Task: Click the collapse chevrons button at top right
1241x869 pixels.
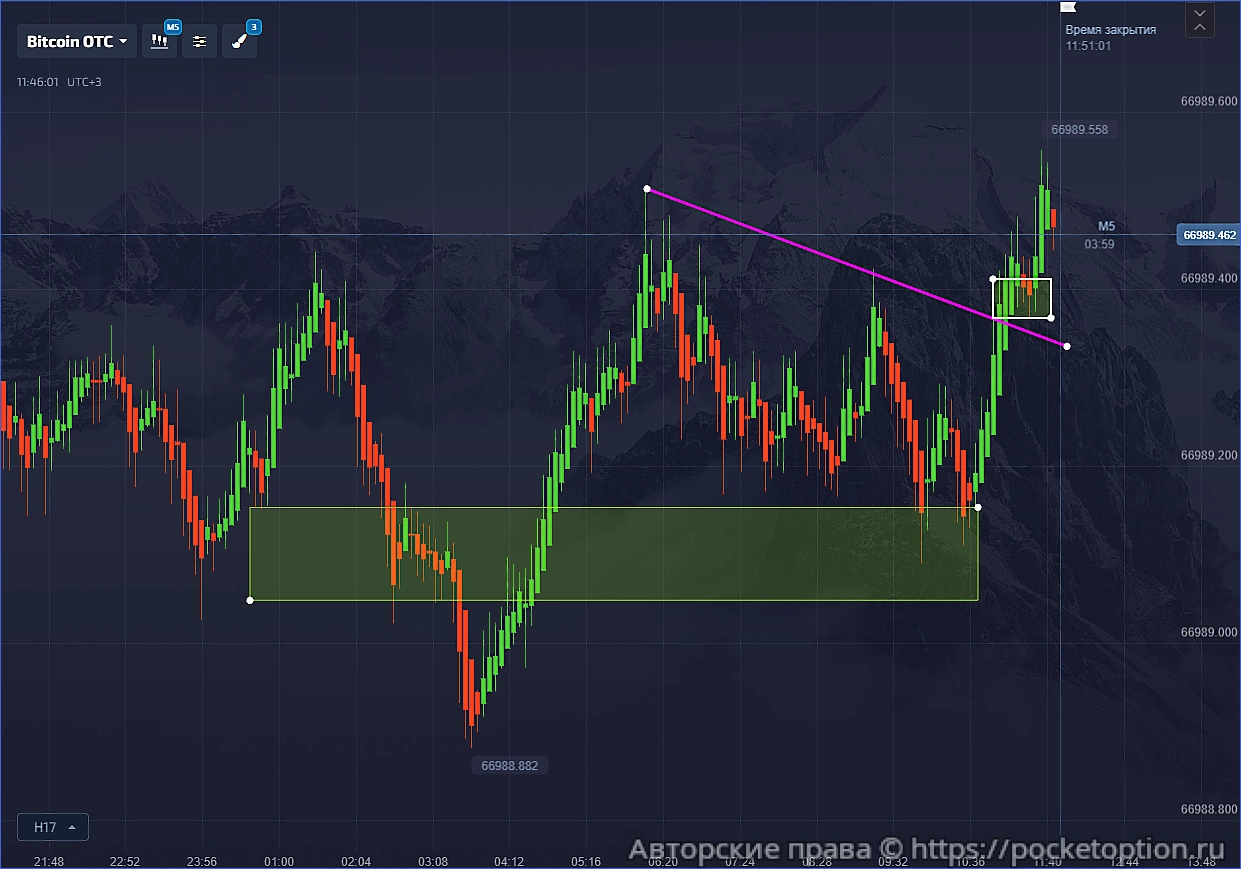Action: click(1199, 20)
